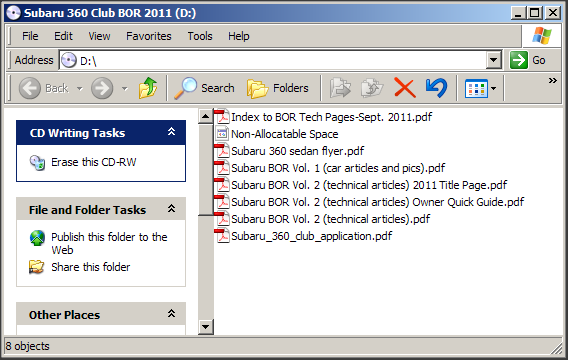Click the Views icon button
568x360 pixels.
point(476,88)
